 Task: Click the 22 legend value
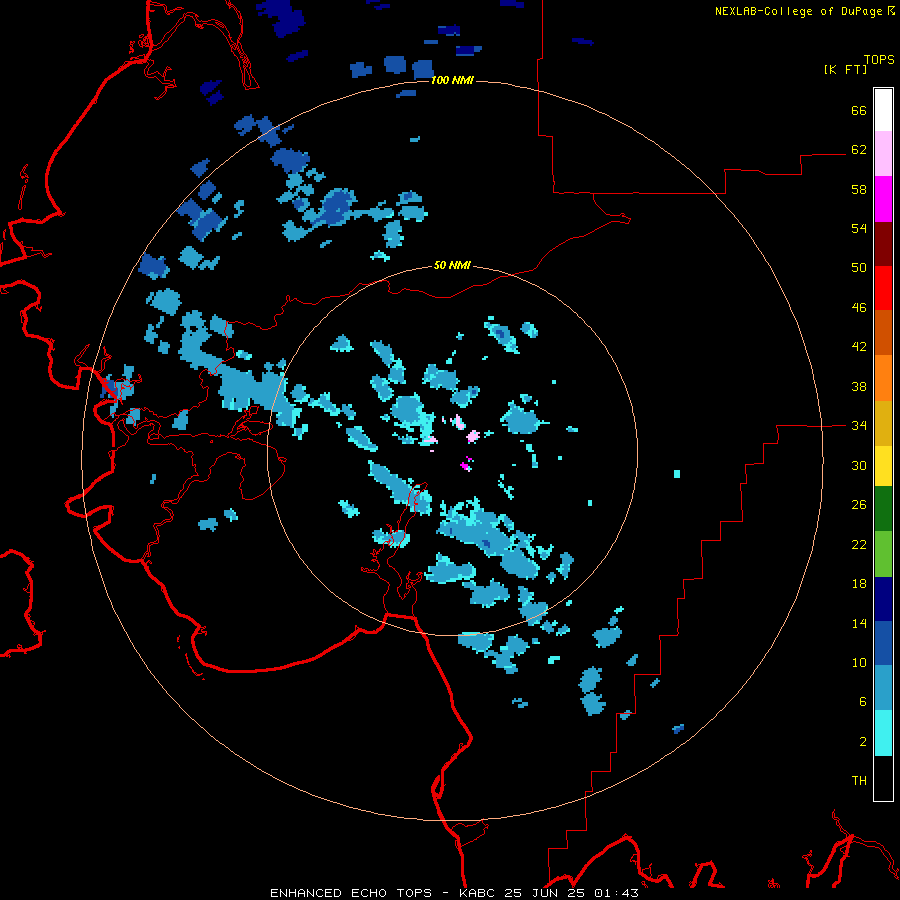859,544
